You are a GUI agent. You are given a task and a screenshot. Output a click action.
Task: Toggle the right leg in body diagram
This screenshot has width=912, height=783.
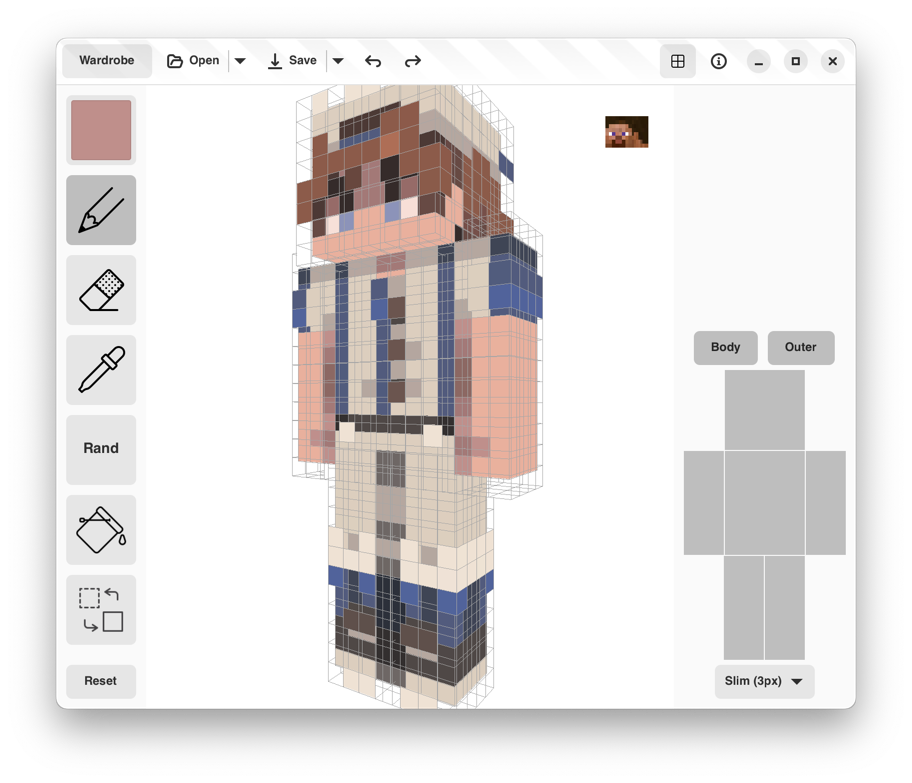pyautogui.click(x=785, y=607)
